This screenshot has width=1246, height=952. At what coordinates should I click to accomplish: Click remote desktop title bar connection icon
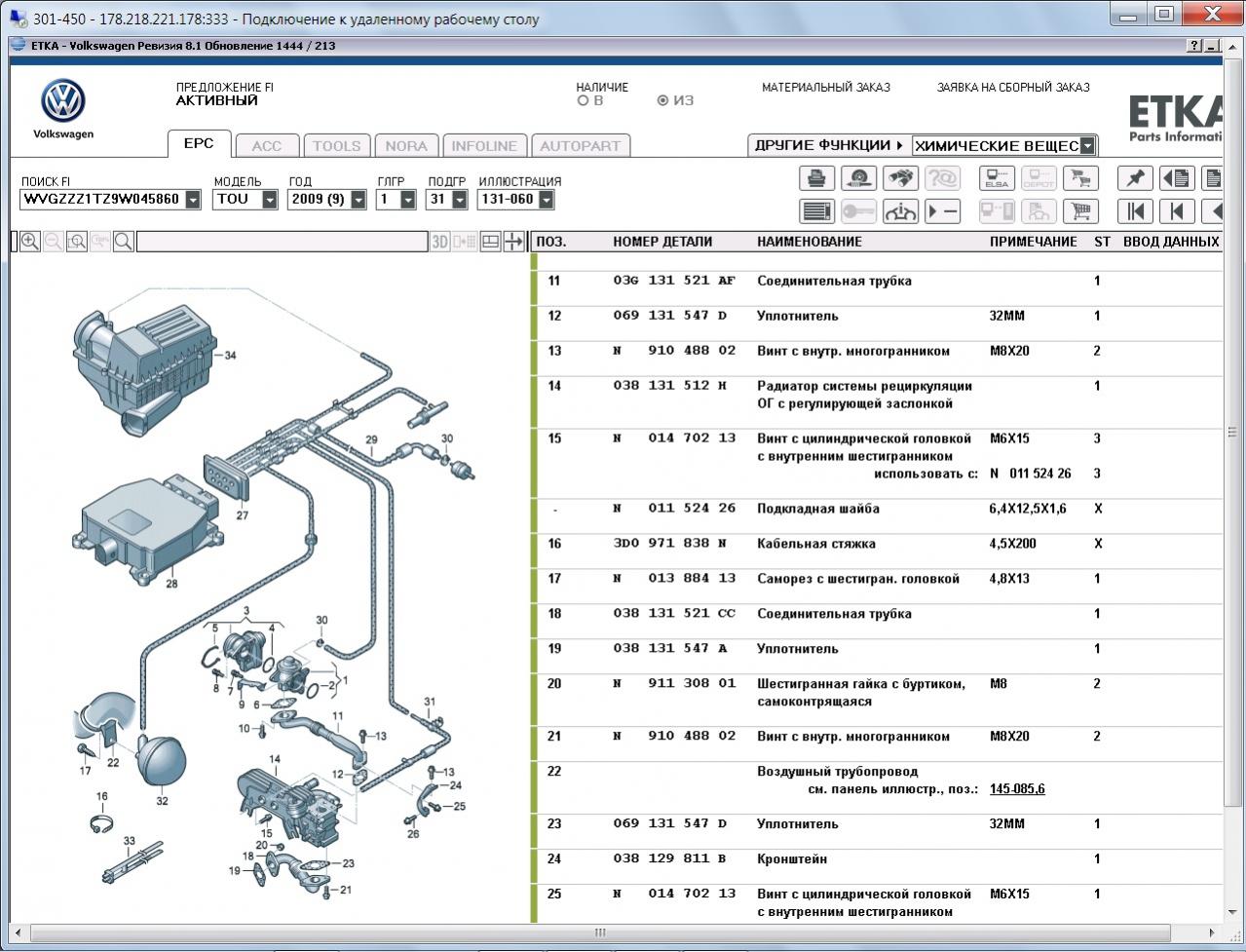(18, 18)
